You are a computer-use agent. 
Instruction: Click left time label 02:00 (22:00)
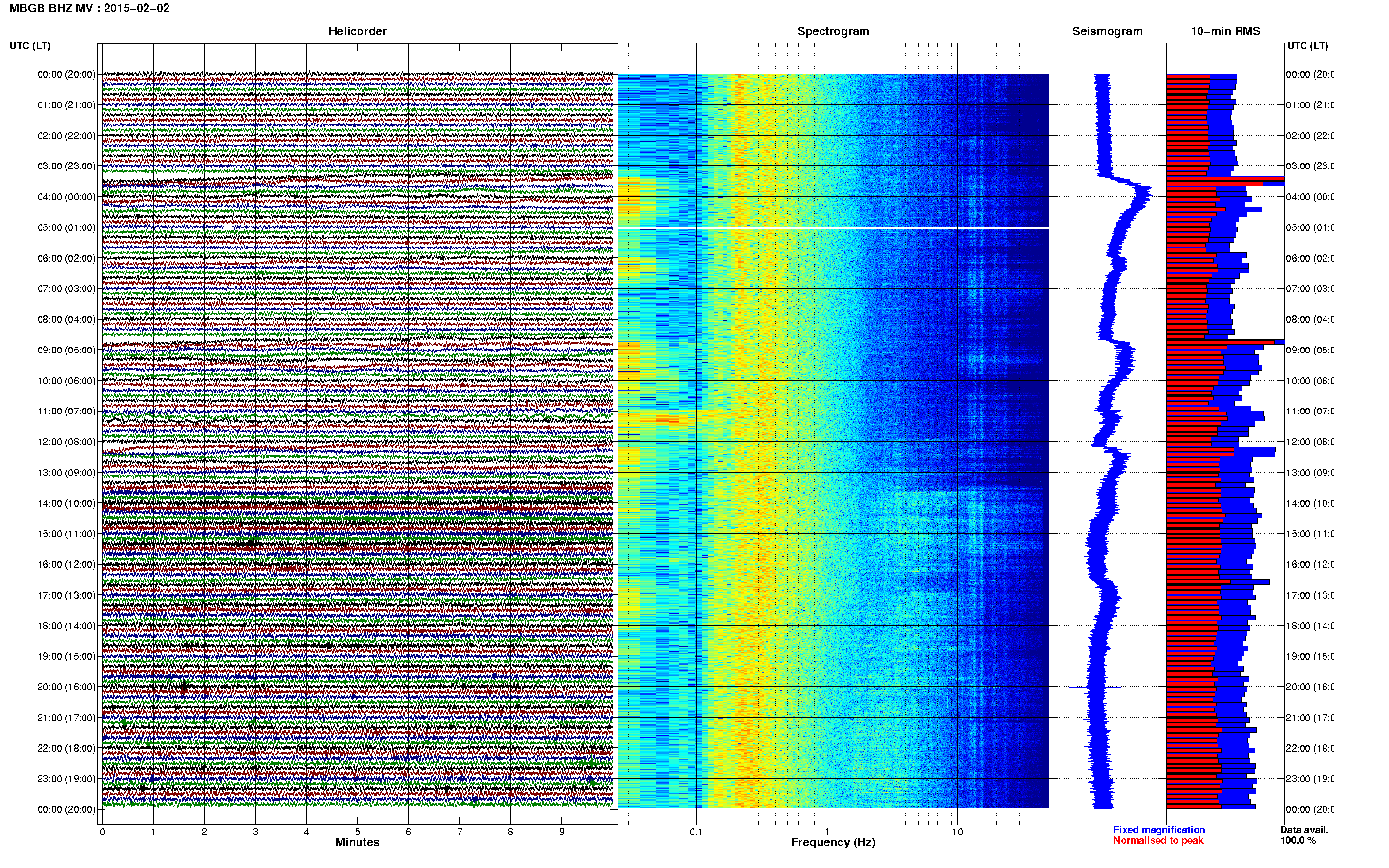(x=66, y=136)
